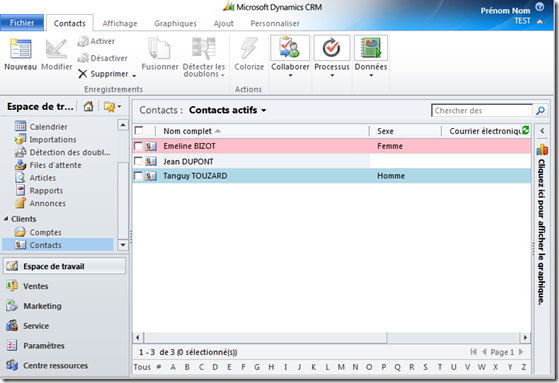Open the Tanguy TOUZARD contact

(195, 176)
